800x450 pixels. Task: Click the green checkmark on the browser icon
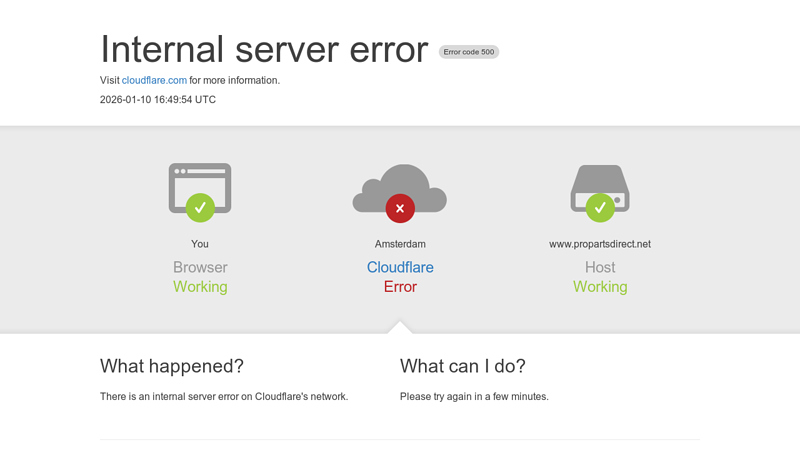click(x=200, y=208)
